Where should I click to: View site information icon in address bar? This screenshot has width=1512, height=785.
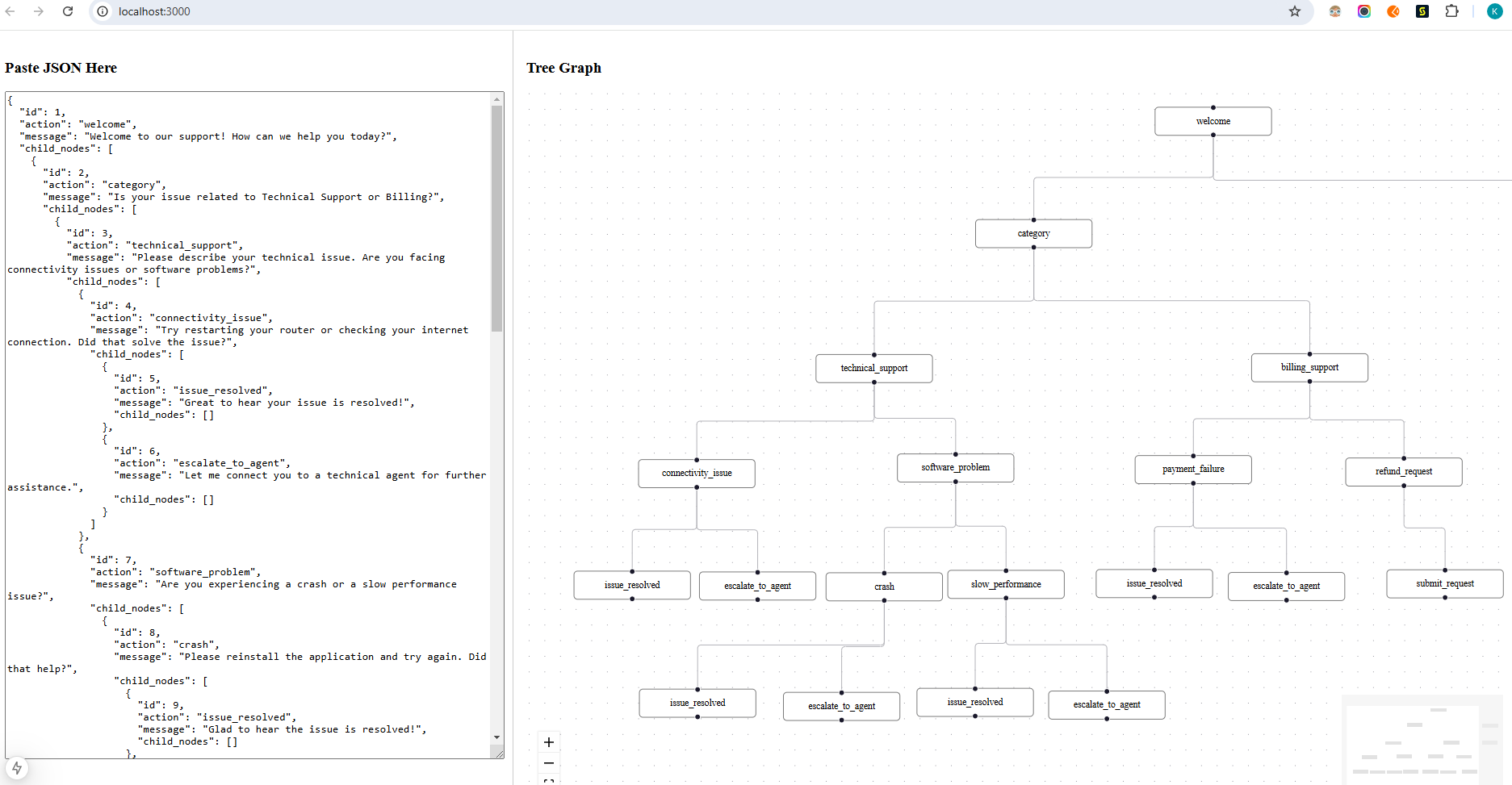pos(103,11)
